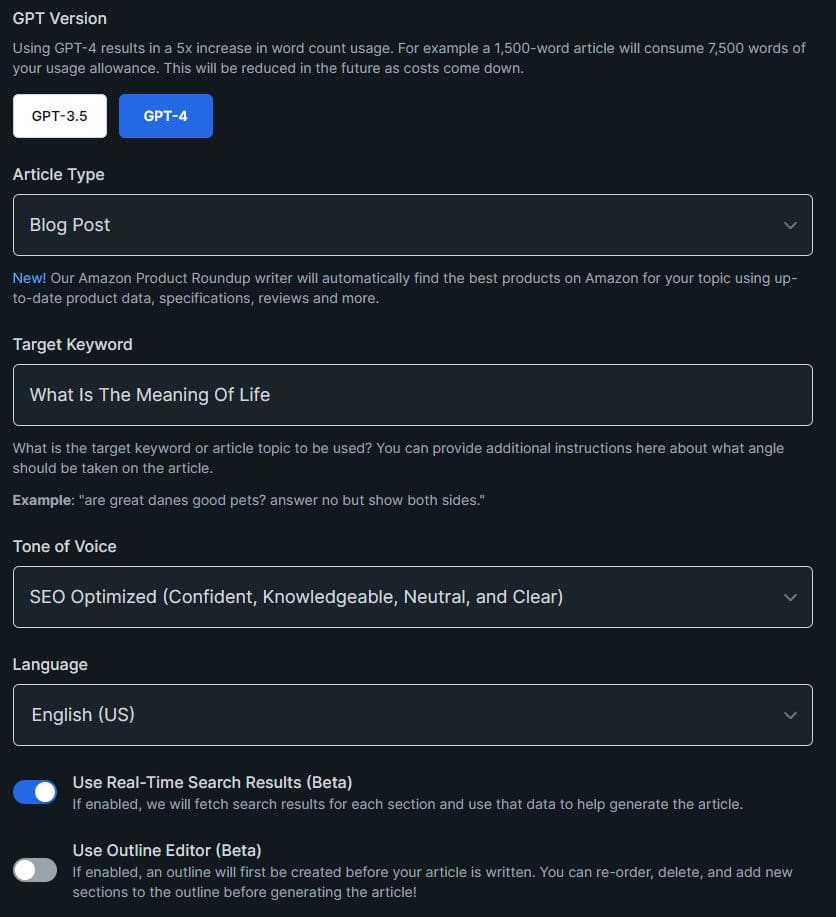Click the blue New! text

[x=29, y=278]
